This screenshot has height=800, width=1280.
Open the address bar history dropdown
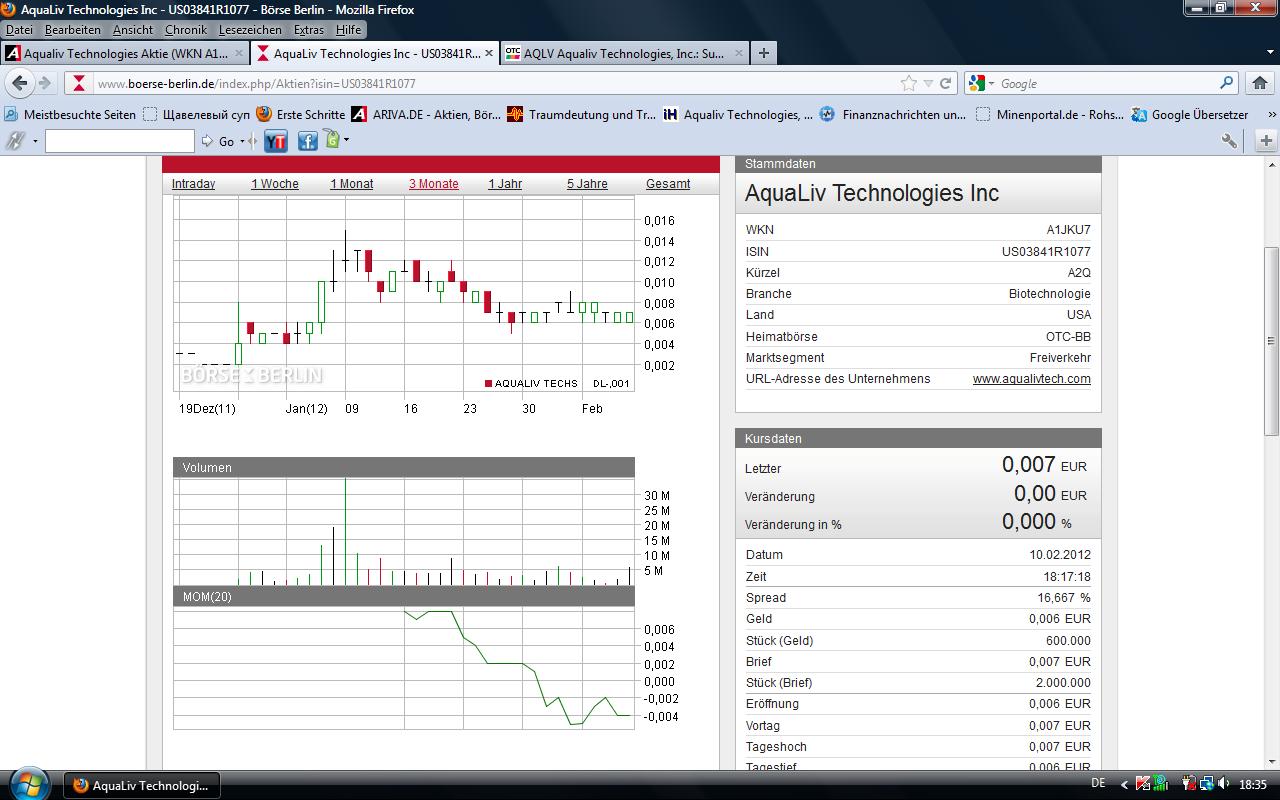pos(927,83)
